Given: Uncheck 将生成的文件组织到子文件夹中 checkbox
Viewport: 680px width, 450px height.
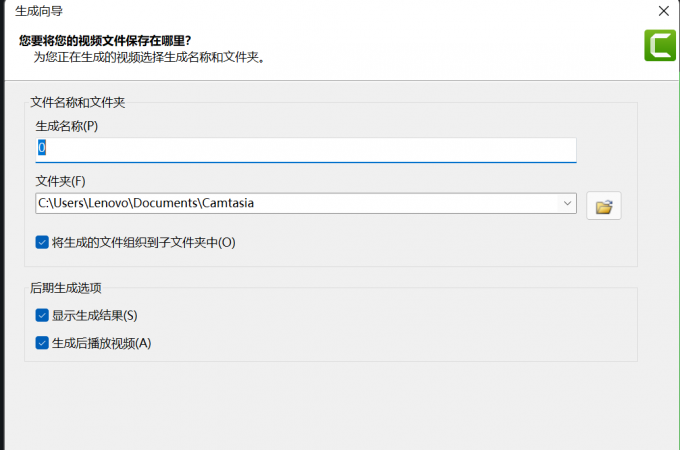Looking at the screenshot, I should click(42, 242).
